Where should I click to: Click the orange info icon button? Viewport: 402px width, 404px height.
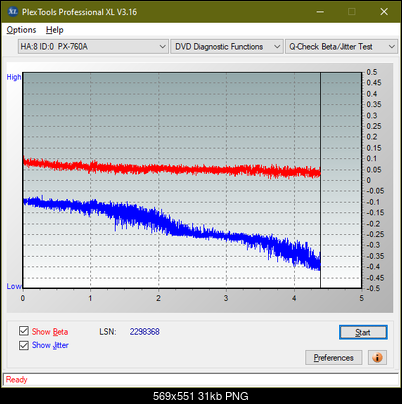click(x=377, y=358)
